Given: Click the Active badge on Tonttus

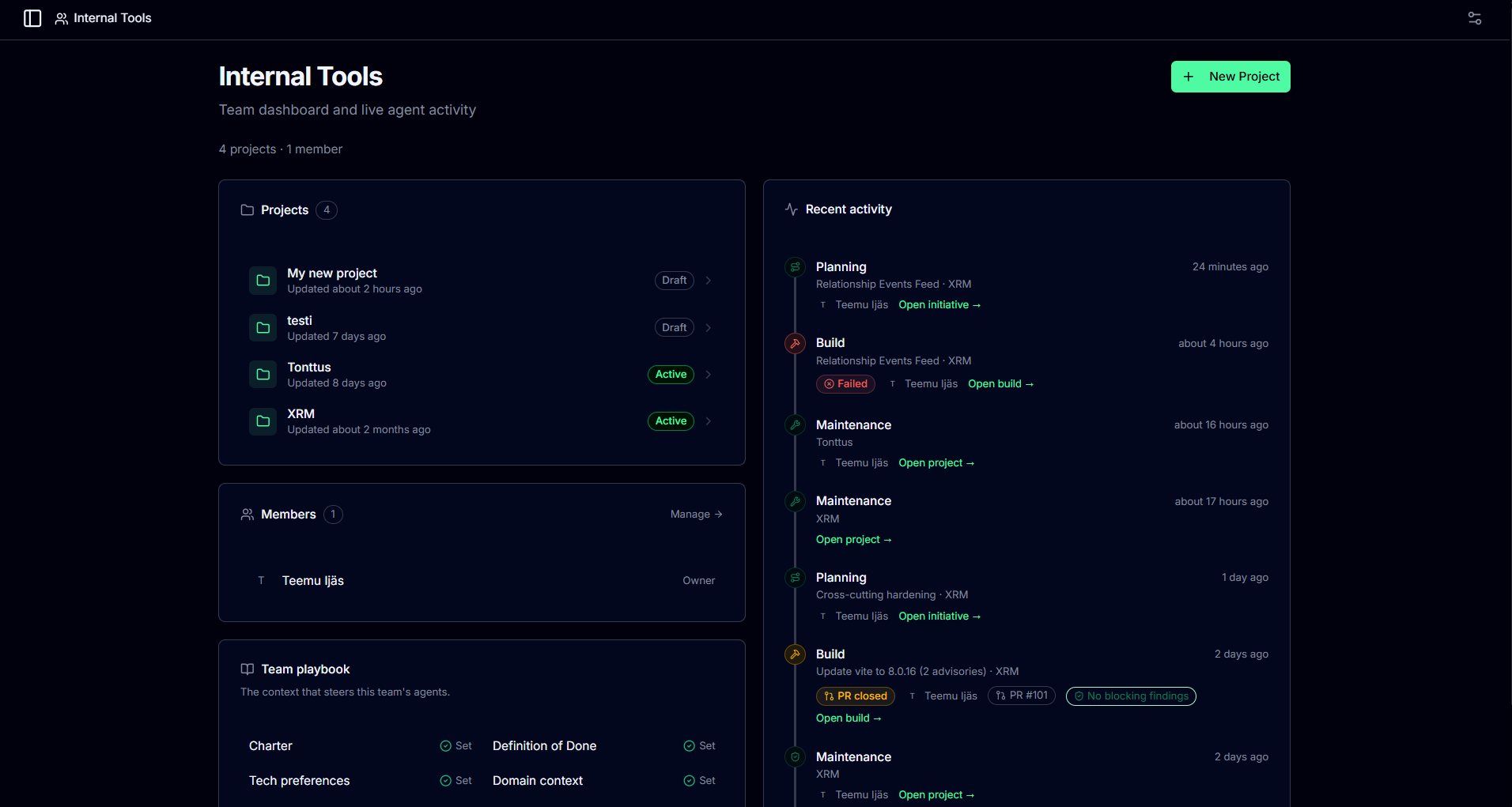Looking at the screenshot, I should coord(671,375).
